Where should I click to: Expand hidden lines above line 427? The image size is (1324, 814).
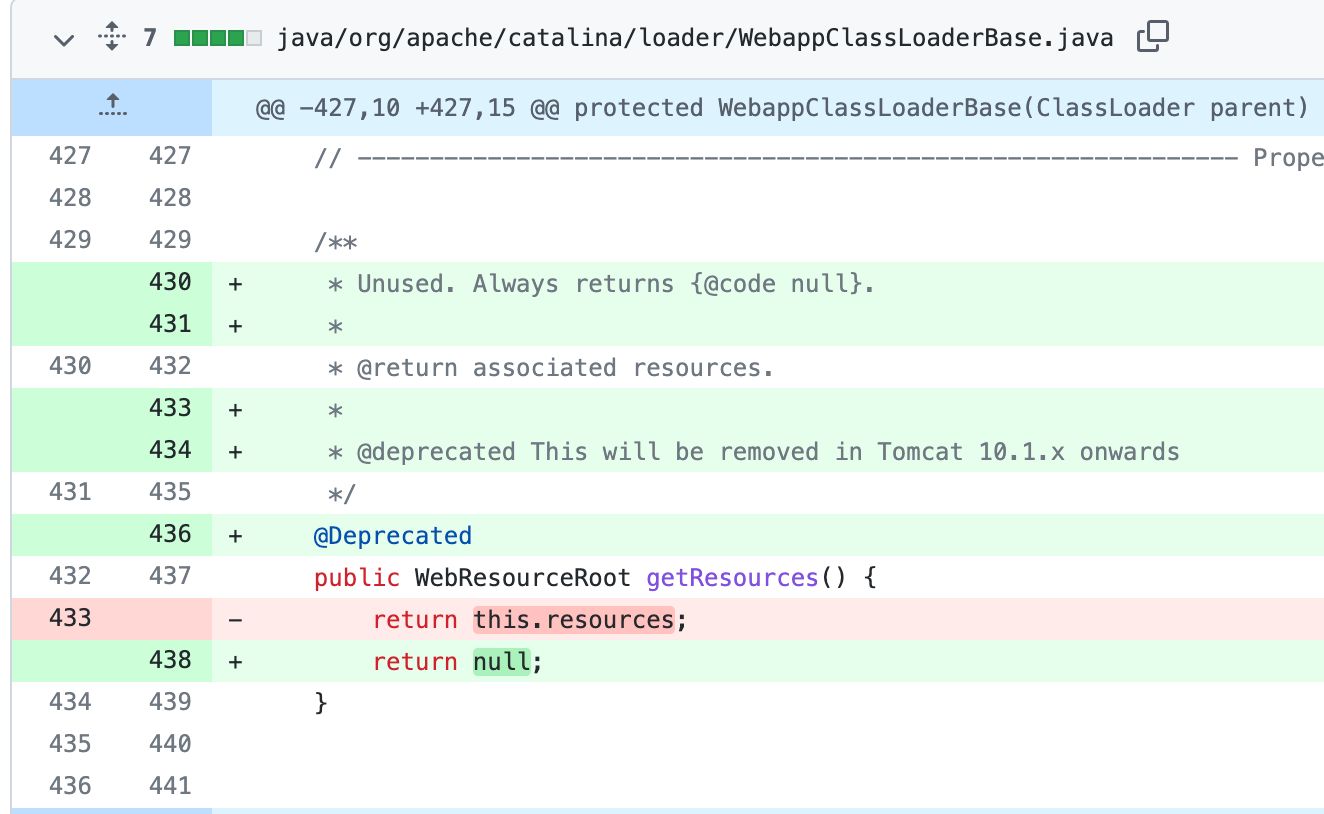[x=112, y=105]
